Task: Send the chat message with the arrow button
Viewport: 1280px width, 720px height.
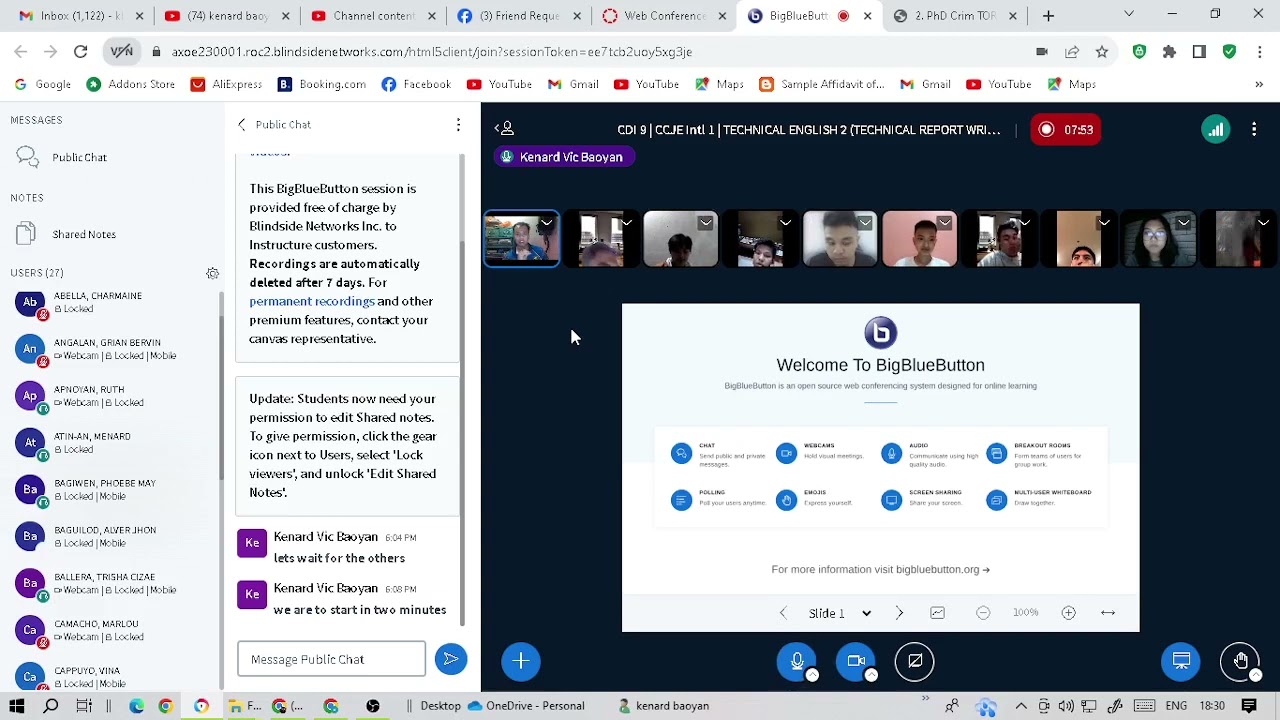Action: point(451,659)
